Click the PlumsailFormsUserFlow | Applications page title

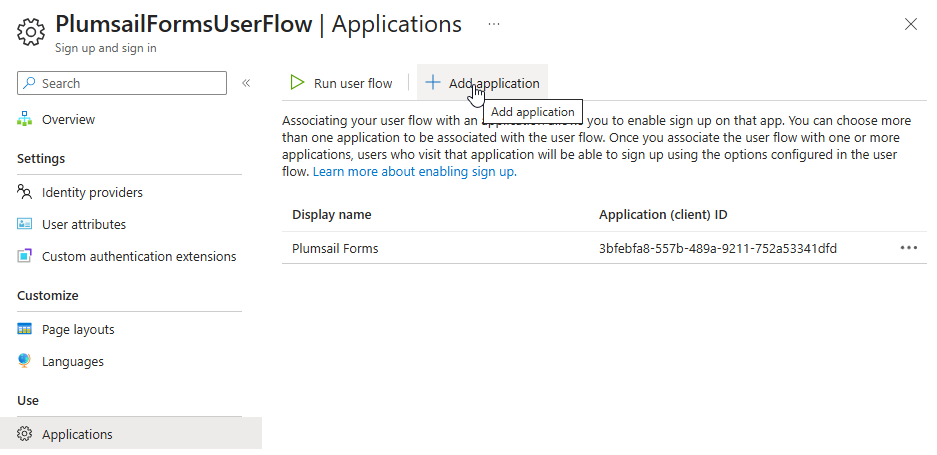tap(259, 24)
